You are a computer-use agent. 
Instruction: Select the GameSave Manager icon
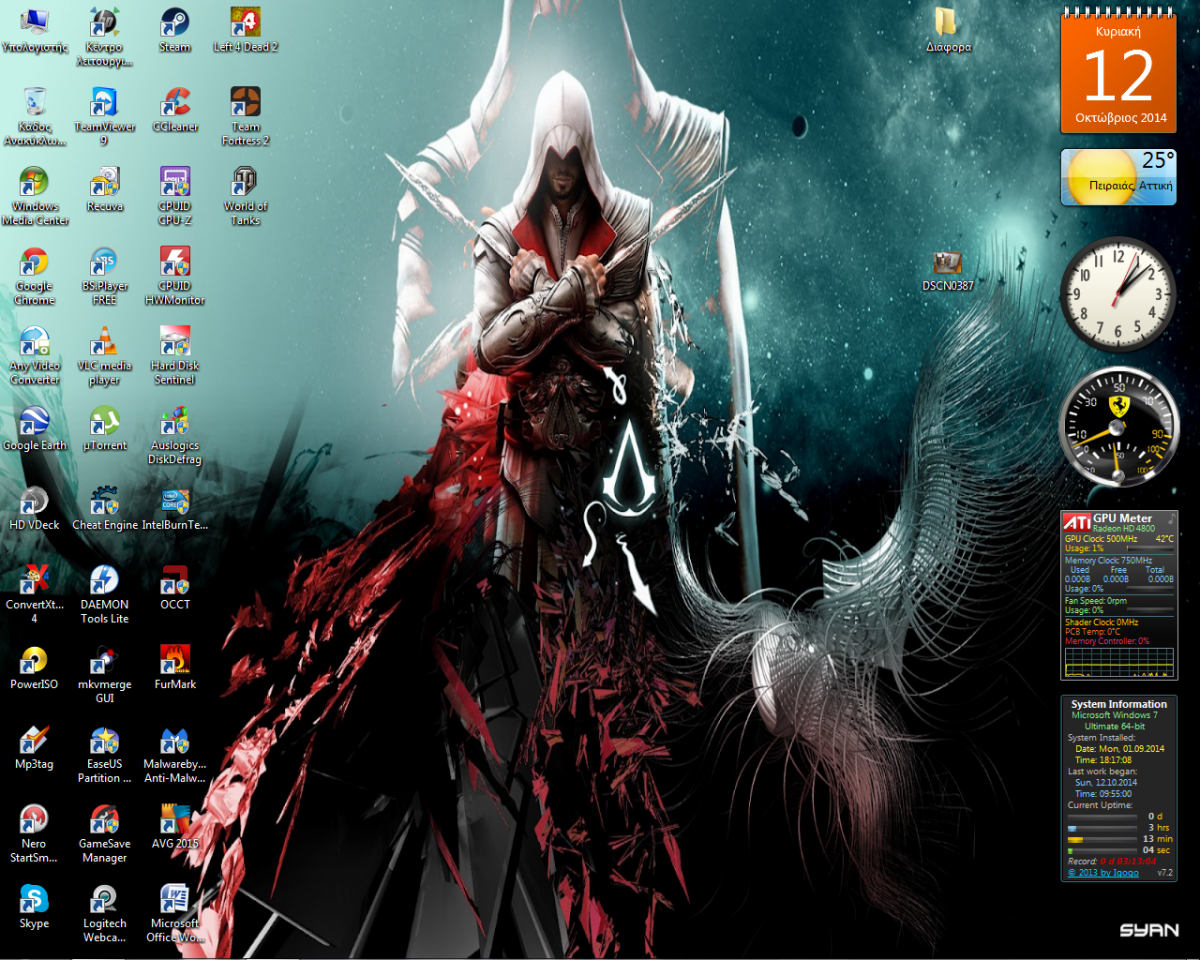(x=104, y=834)
